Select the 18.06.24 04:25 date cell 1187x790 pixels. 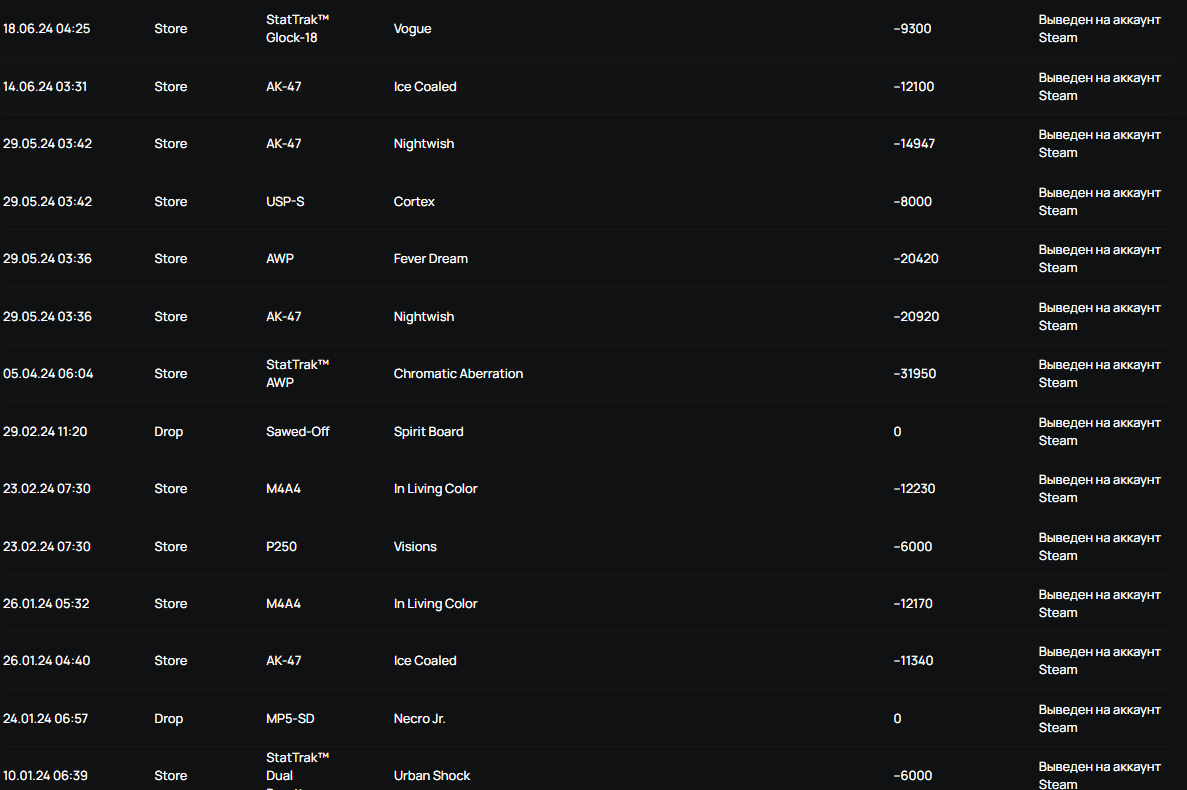(46, 29)
